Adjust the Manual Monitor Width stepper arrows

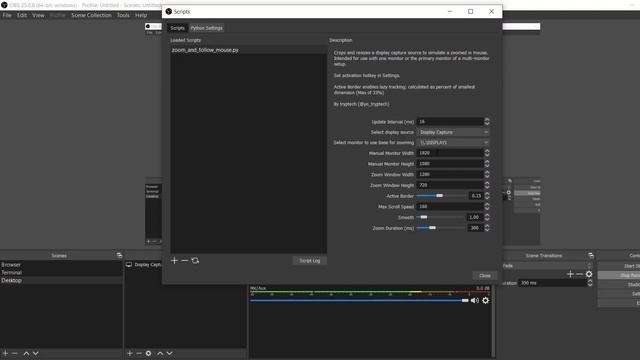coord(487,153)
